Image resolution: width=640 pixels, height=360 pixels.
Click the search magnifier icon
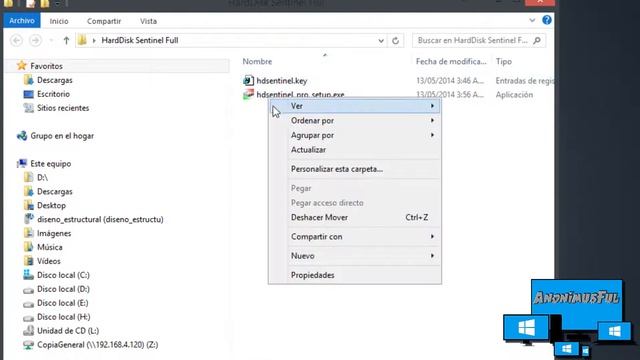pyautogui.click(x=537, y=40)
